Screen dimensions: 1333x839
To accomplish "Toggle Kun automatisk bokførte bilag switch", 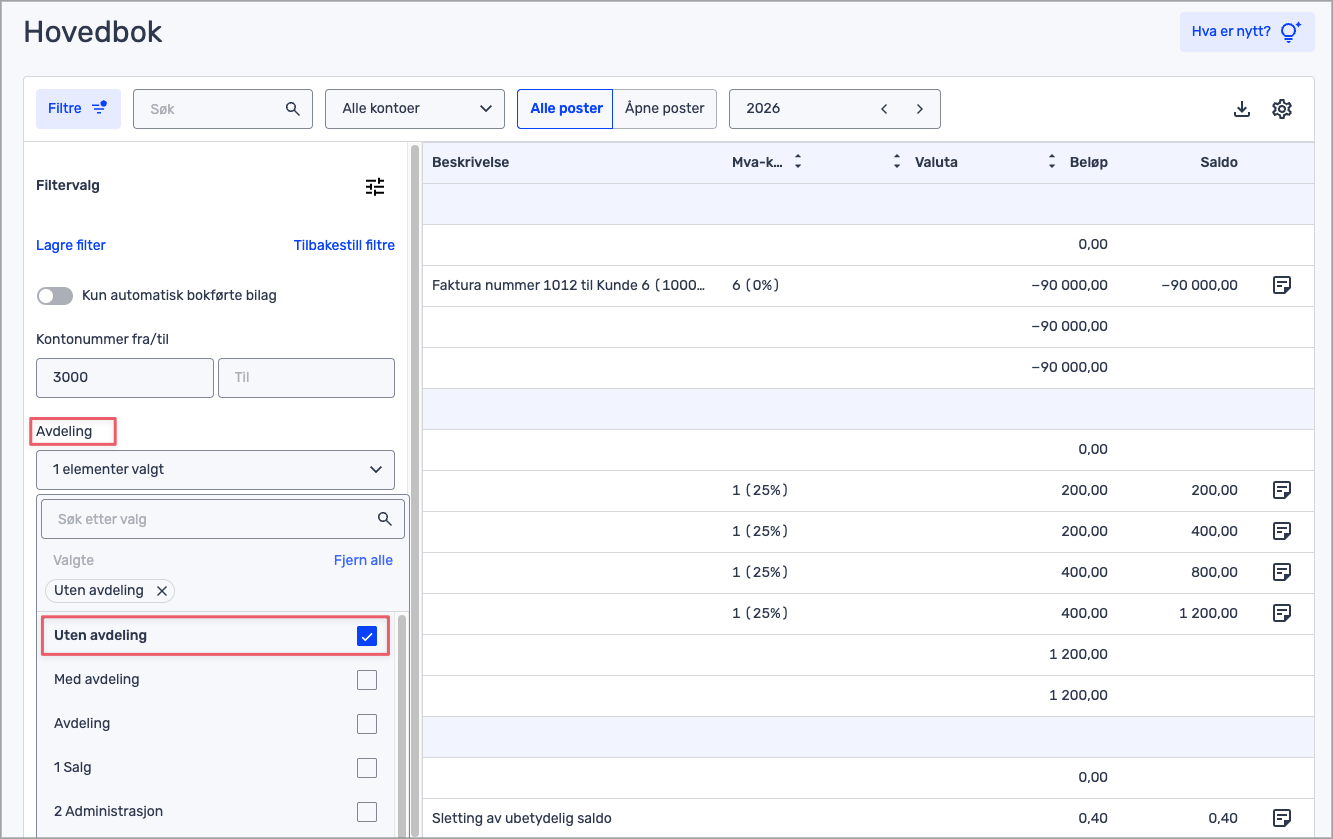I will tap(55, 296).
